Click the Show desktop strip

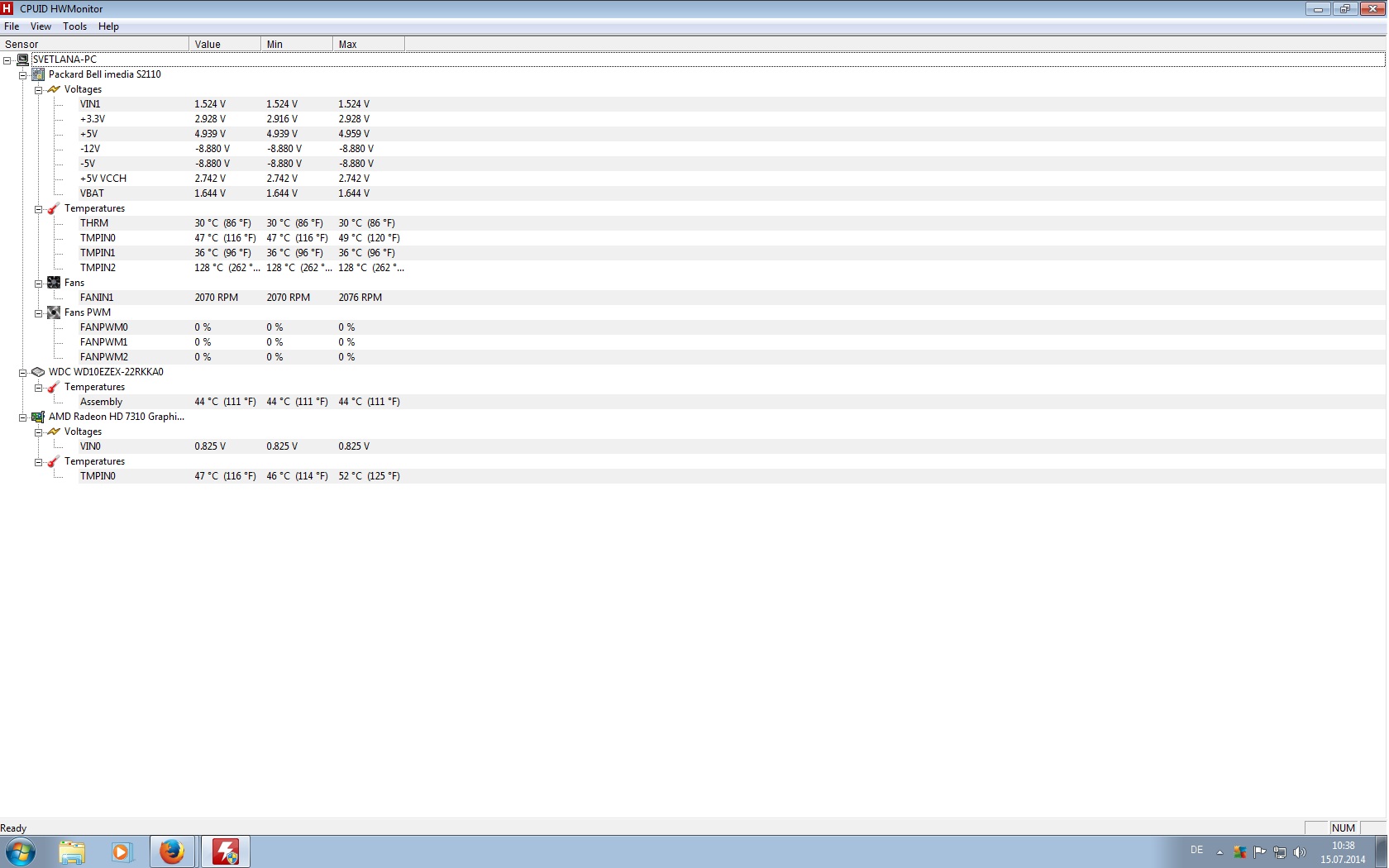click(x=1382, y=851)
